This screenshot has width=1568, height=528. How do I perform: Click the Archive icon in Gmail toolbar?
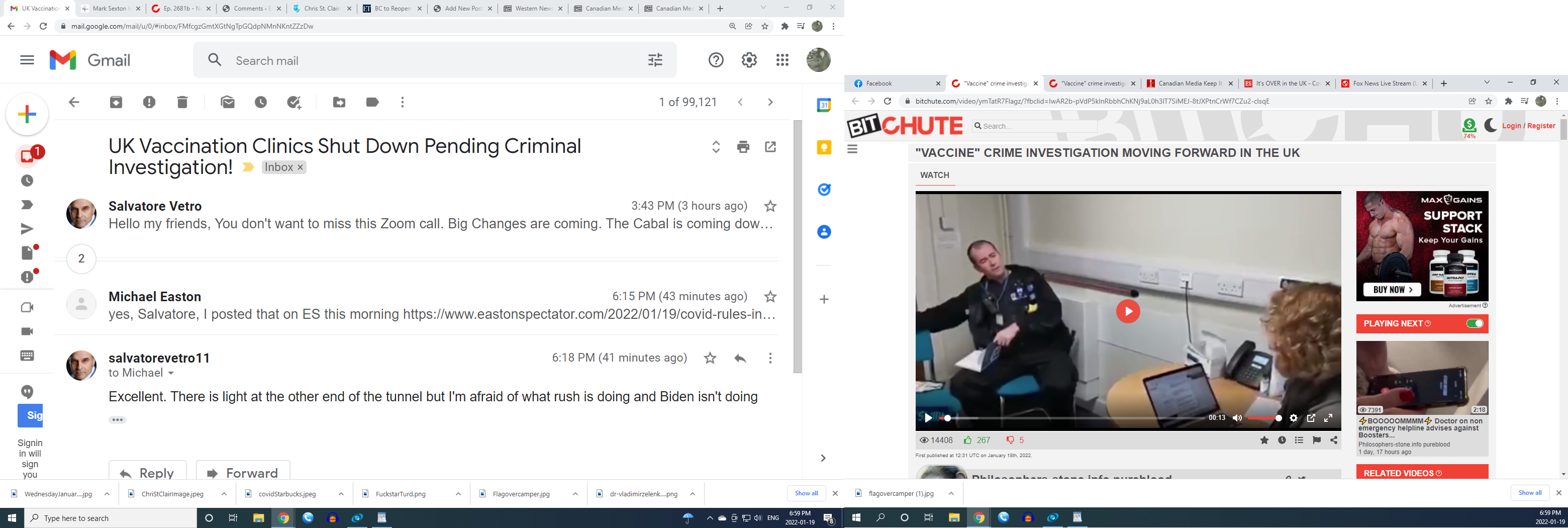click(x=116, y=102)
